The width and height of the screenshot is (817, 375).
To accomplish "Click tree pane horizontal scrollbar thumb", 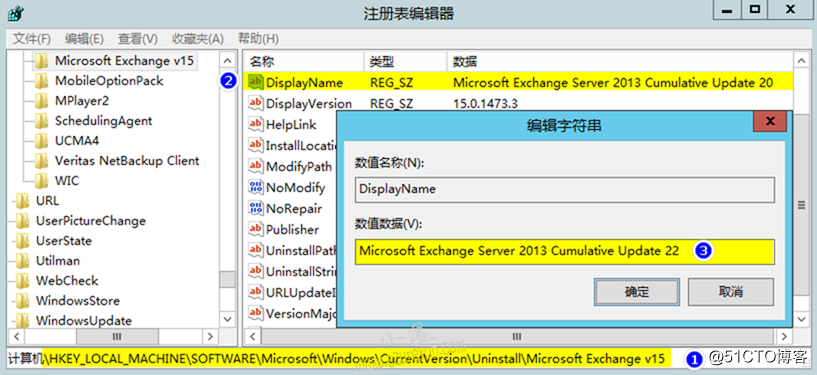I will (117, 336).
